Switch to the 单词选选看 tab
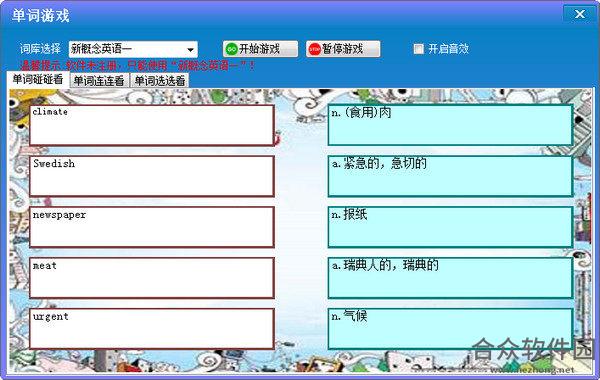 pos(160,80)
